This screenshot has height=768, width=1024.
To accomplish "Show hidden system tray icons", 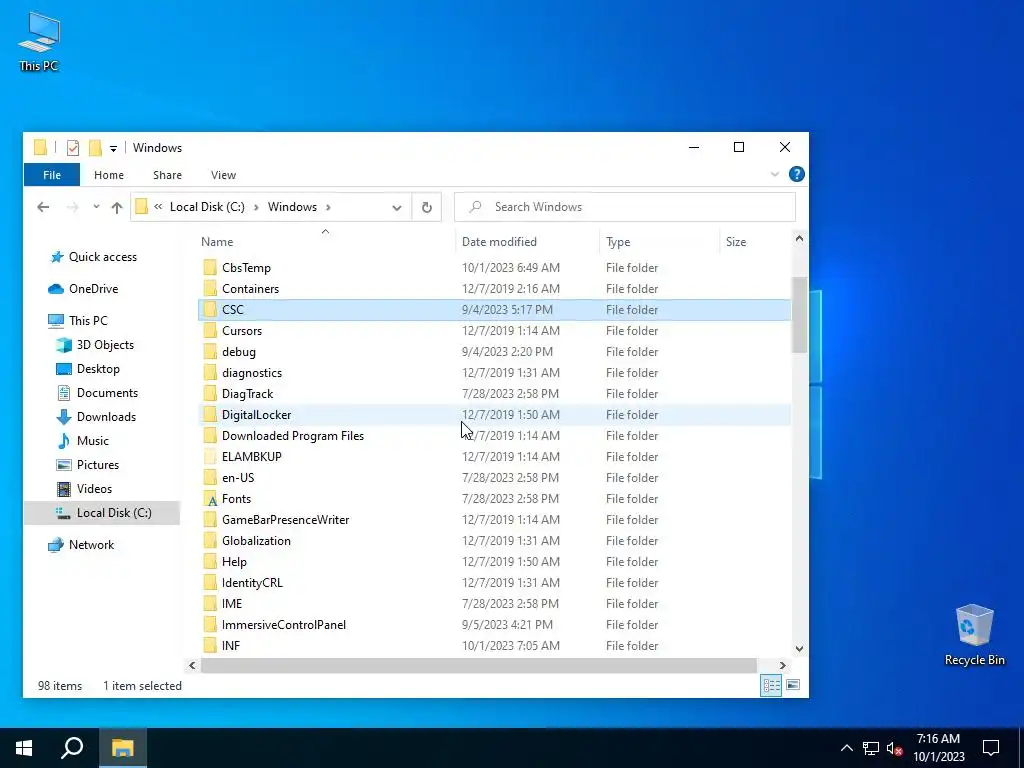I will click(846, 748).
